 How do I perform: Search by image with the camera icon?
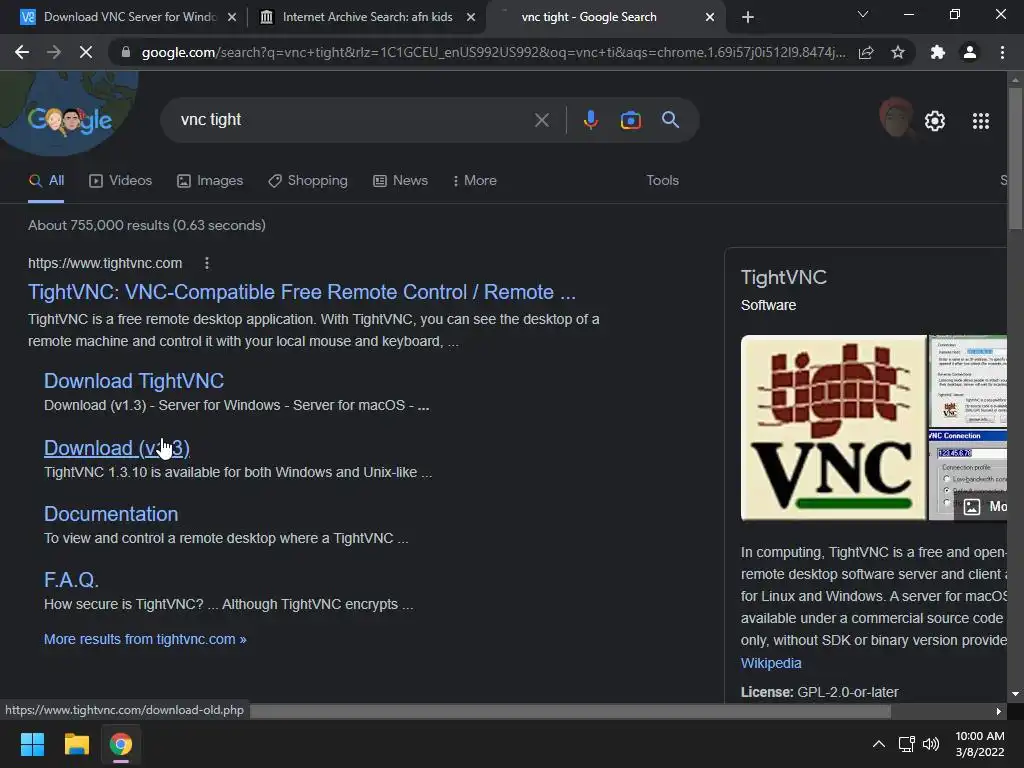coord(630,120)
